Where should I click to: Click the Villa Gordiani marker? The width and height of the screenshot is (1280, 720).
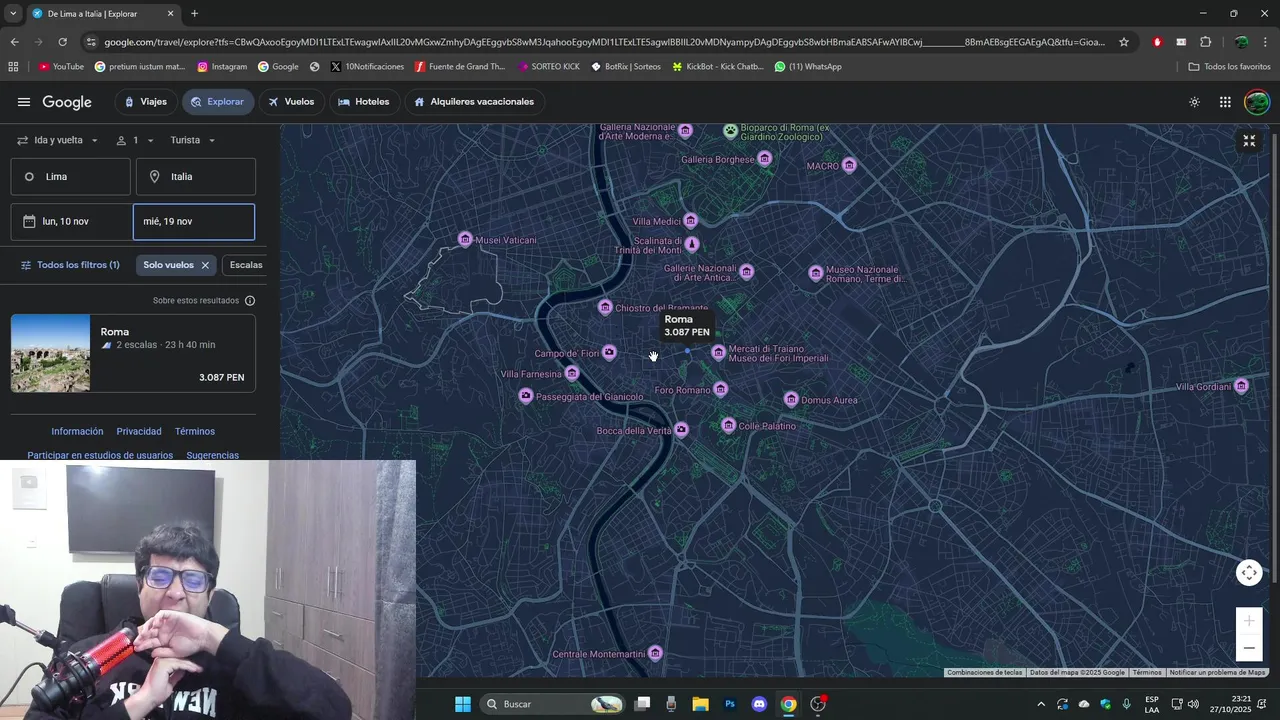click(1241, 386)
